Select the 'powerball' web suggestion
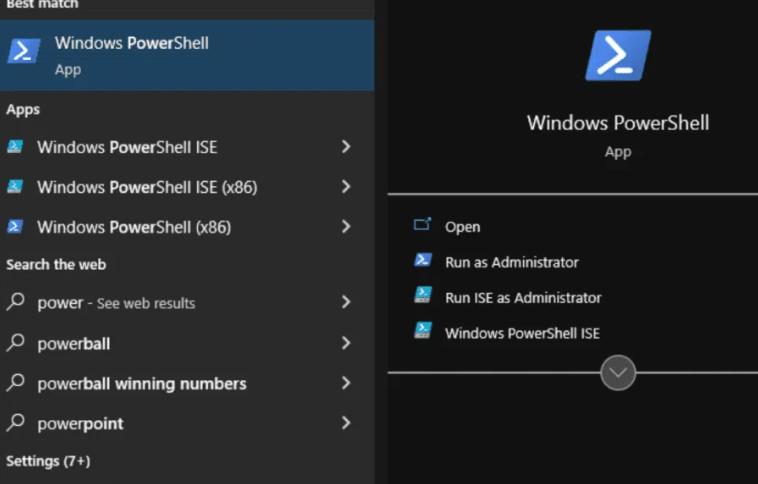This screenshot has height=484, width=758. tap(187, 343)
